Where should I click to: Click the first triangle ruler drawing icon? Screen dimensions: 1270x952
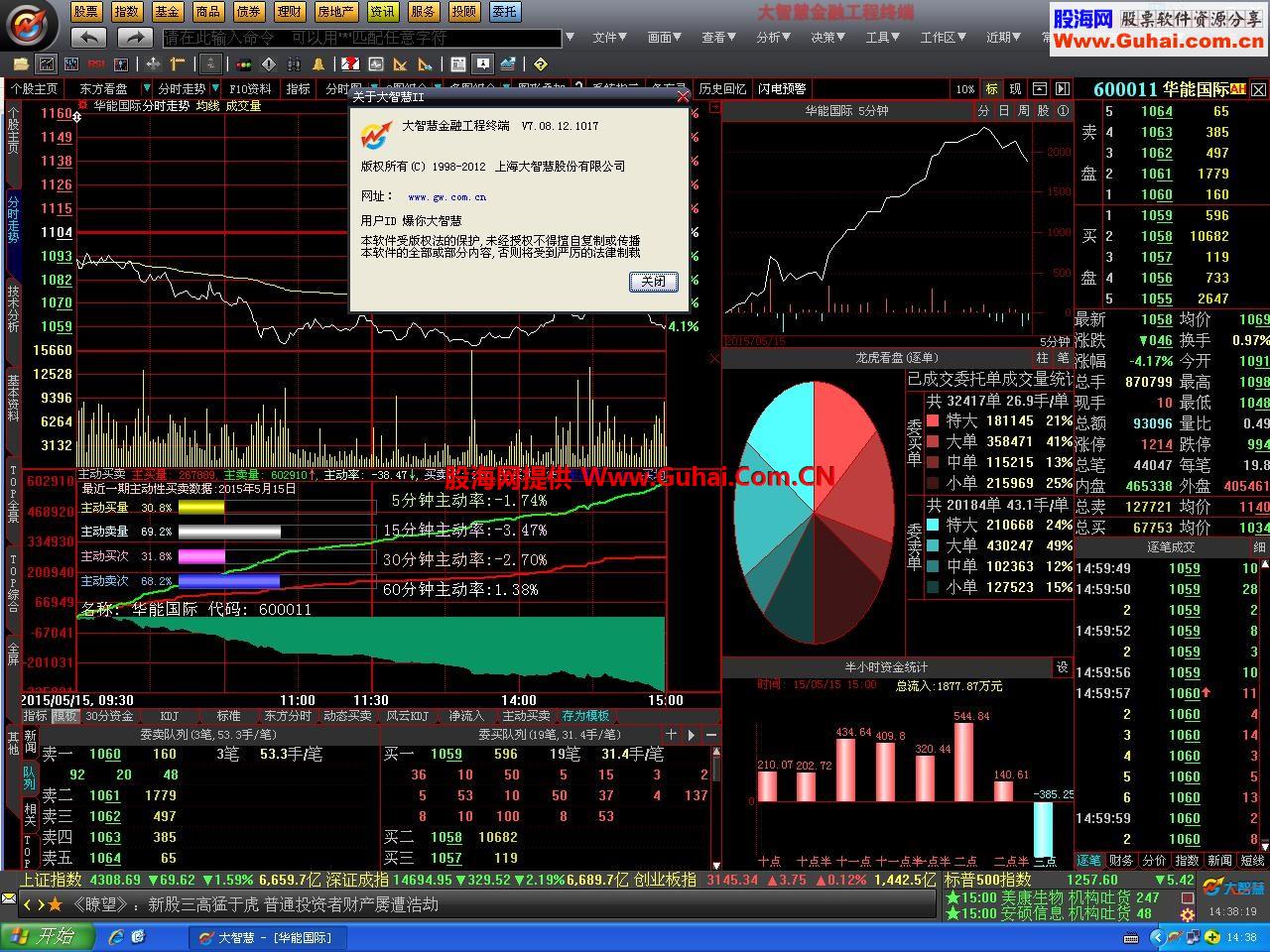click(401, 64)
